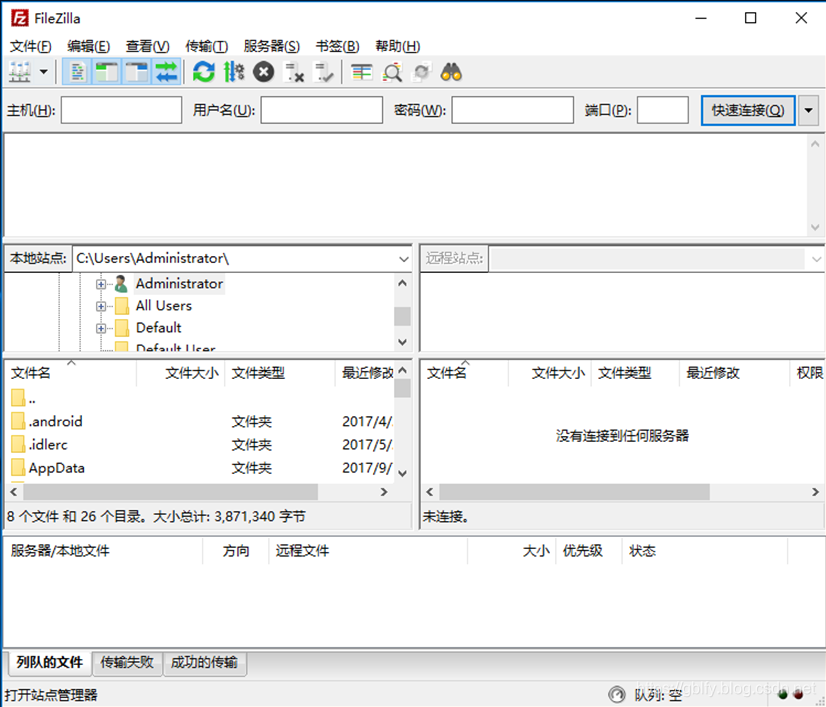Viewport: 826px width, 707px height.
Task: Cancel the current operation
Action: (262, 71)
